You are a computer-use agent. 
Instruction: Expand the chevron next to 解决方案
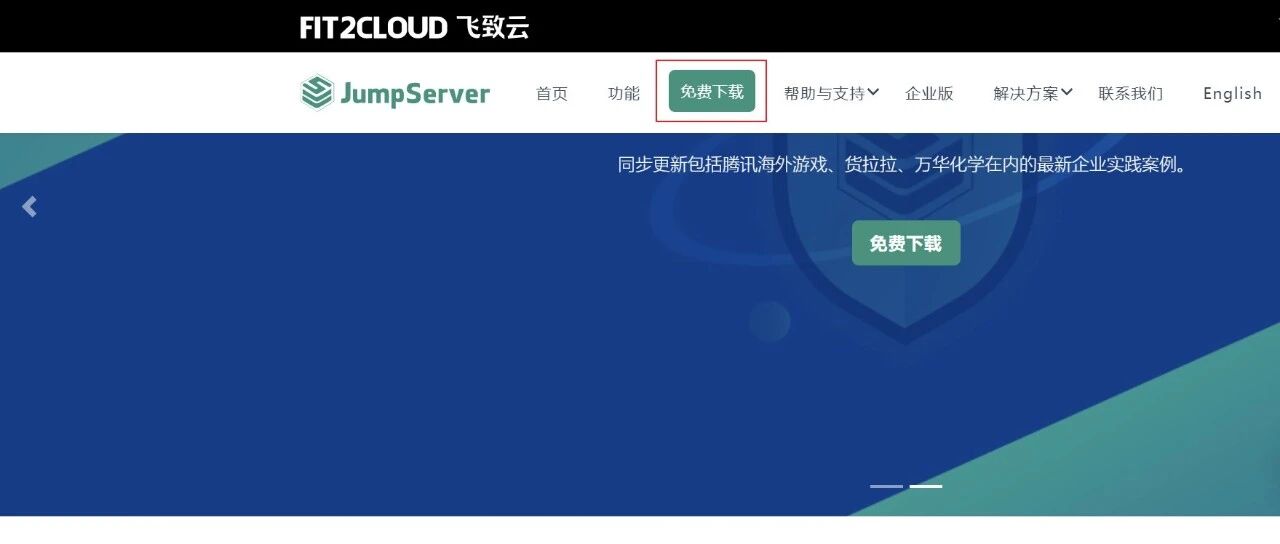[x=1067, y=92]
